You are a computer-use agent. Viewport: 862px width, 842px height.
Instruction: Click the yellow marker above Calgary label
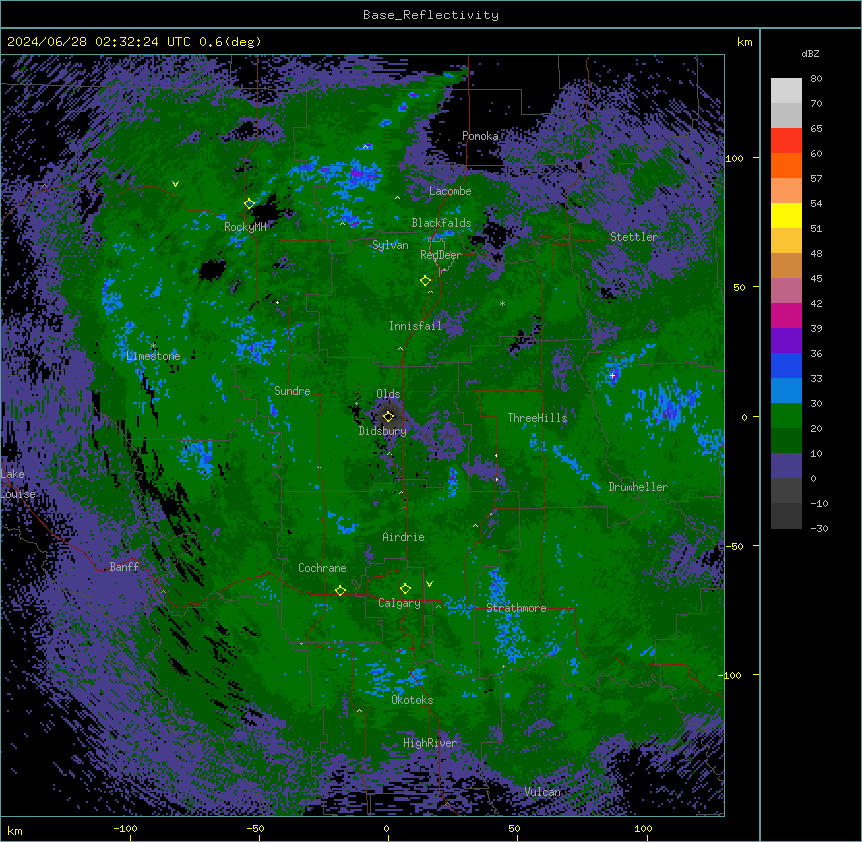[405, 589]
